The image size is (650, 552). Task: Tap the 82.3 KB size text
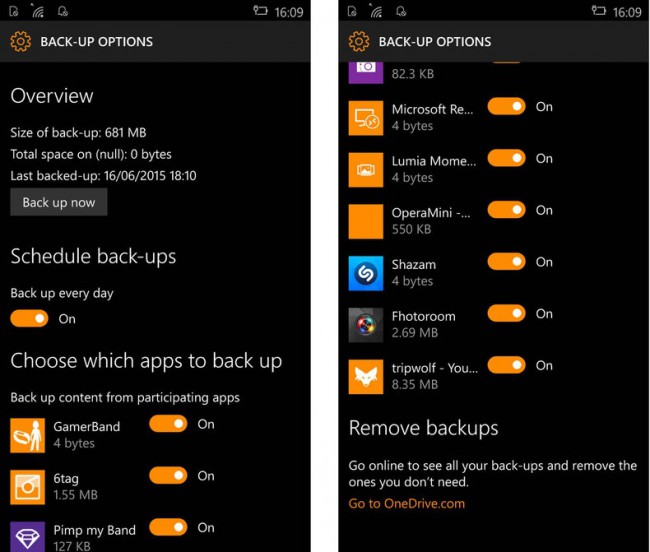pos(413,74)
